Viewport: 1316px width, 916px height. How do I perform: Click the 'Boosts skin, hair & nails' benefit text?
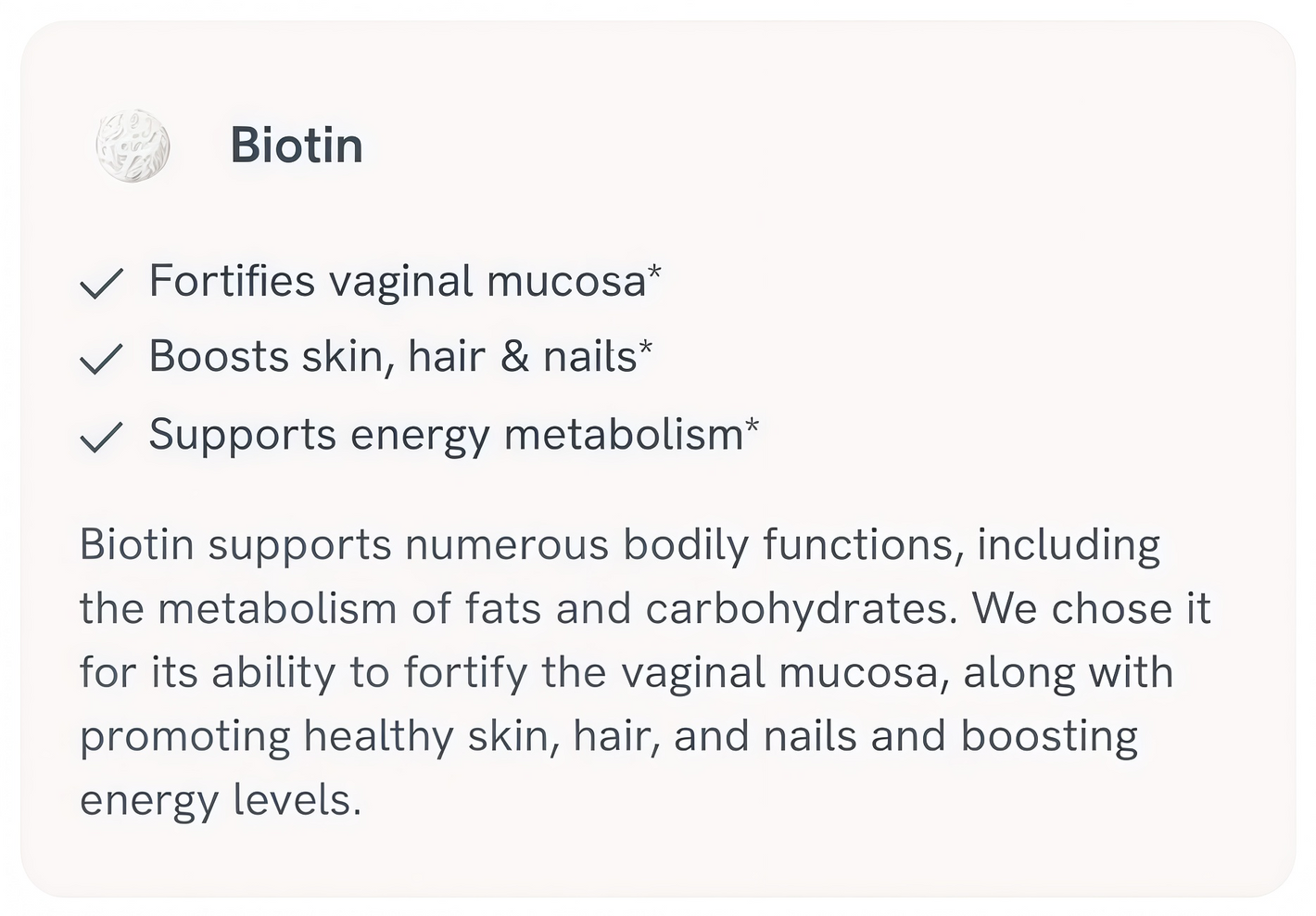(x=393, y=357)
